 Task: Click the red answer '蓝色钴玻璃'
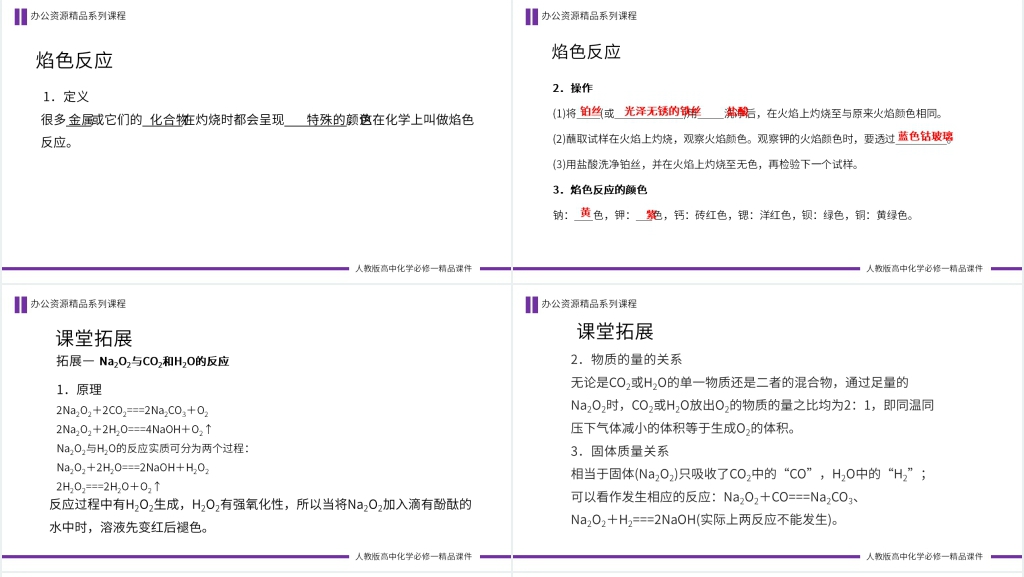[x=925, y=136]
